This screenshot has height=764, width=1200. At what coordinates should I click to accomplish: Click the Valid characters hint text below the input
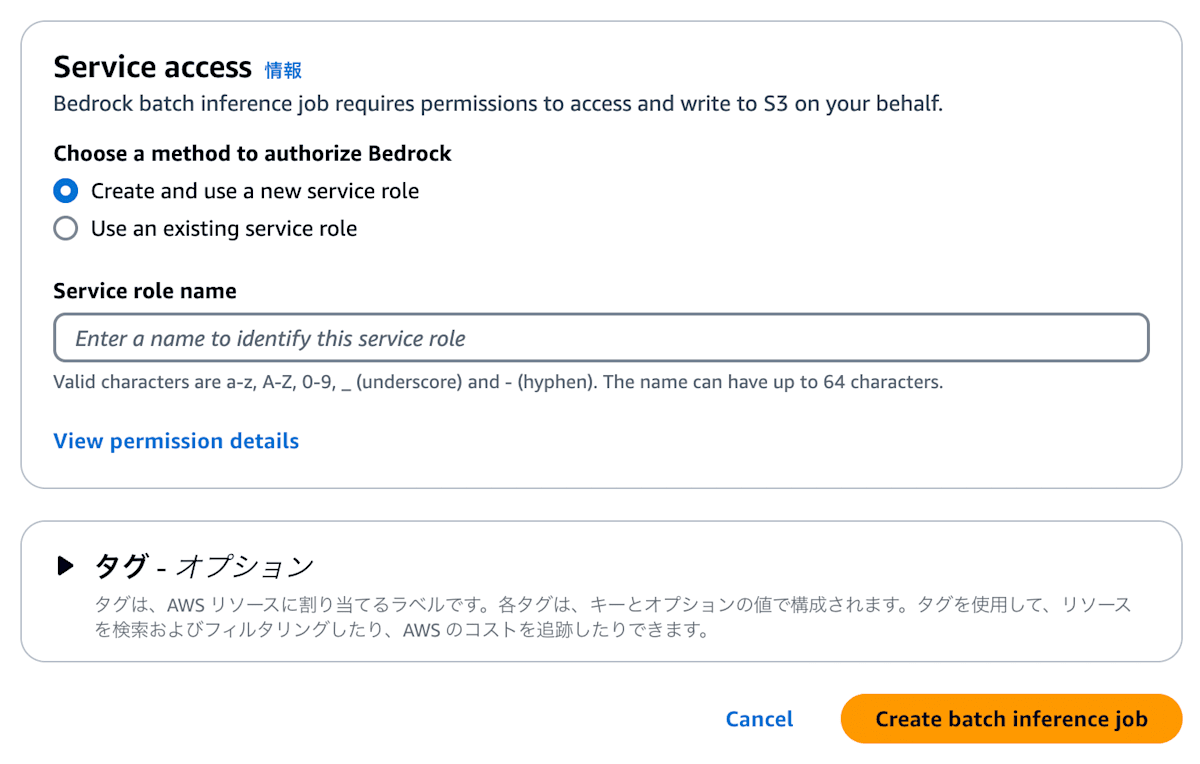click(498, 382)
